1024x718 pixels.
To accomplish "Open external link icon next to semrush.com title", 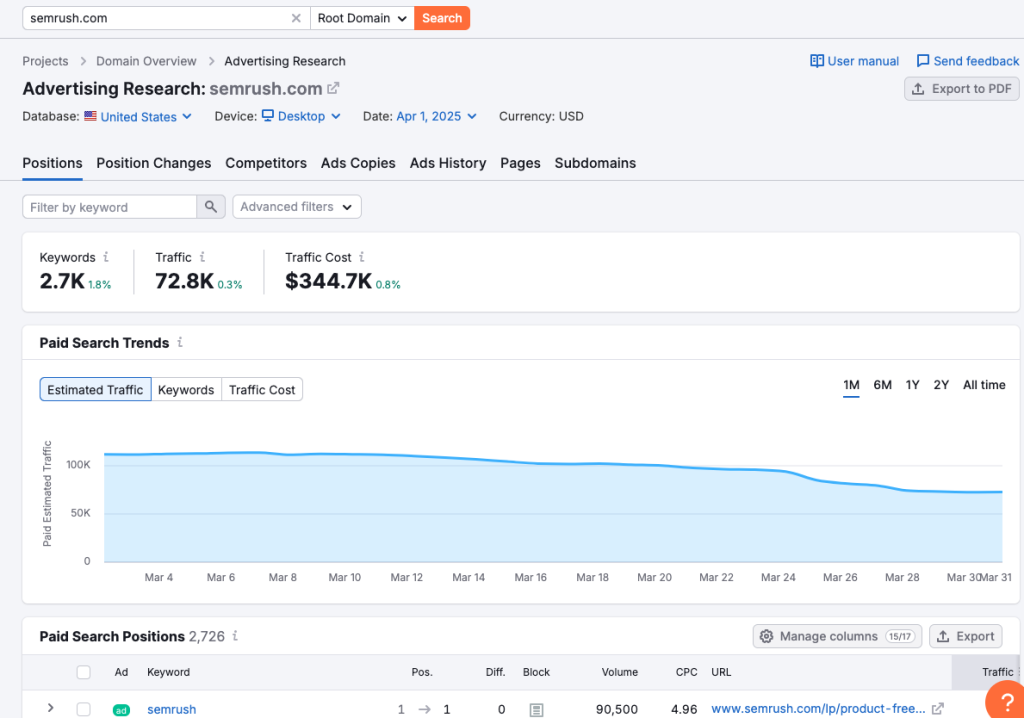I will [x=333, y=88].
